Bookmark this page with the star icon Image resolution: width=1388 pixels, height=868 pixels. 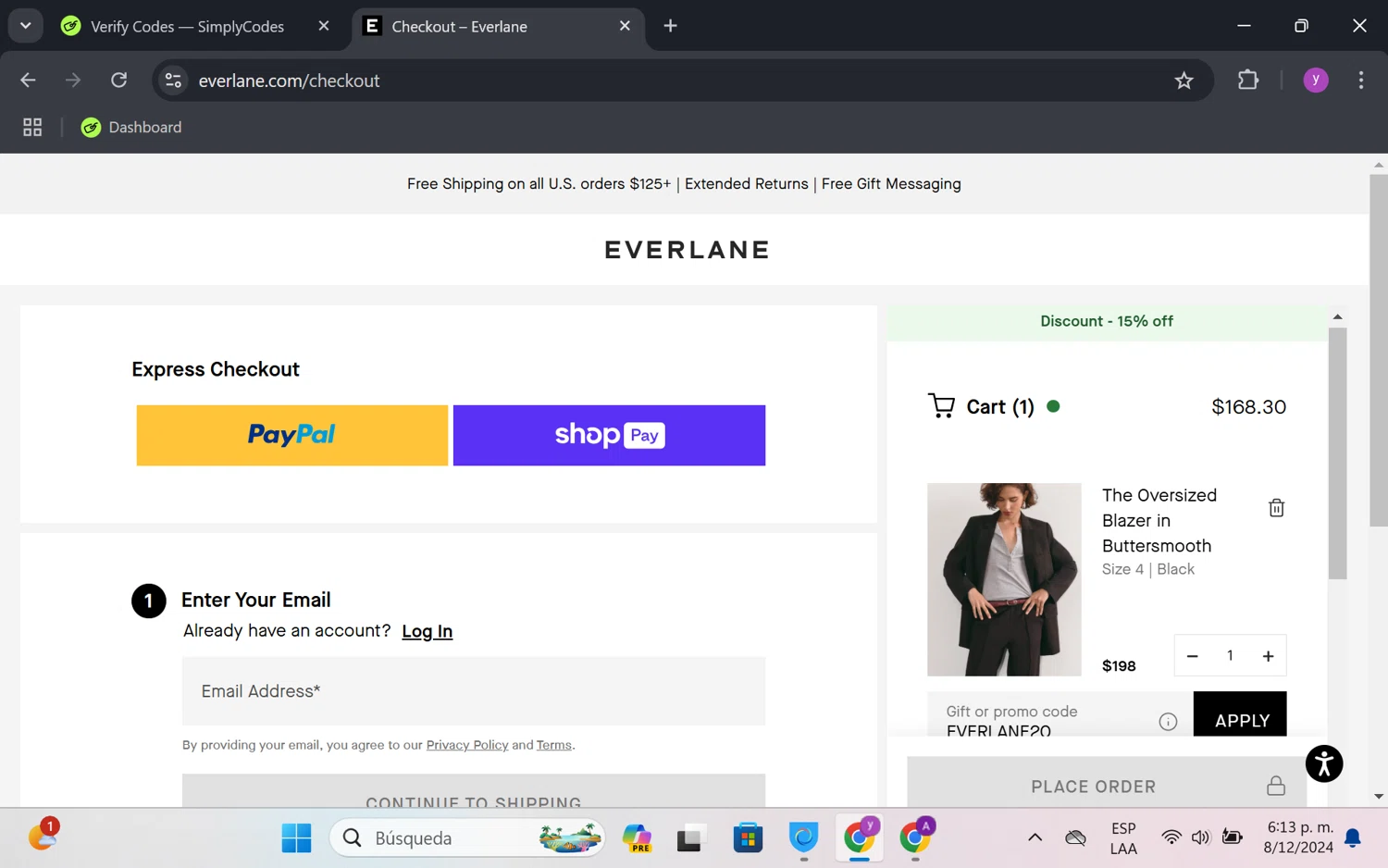point(1184,81)
